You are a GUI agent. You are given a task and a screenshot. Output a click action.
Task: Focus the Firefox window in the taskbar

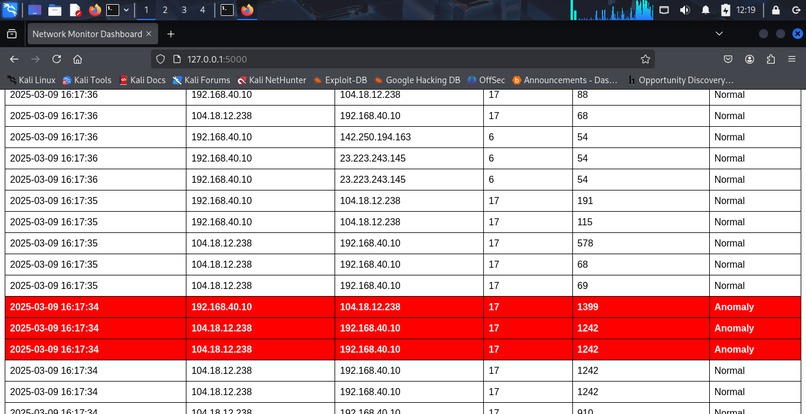click(x=247, y=10)
